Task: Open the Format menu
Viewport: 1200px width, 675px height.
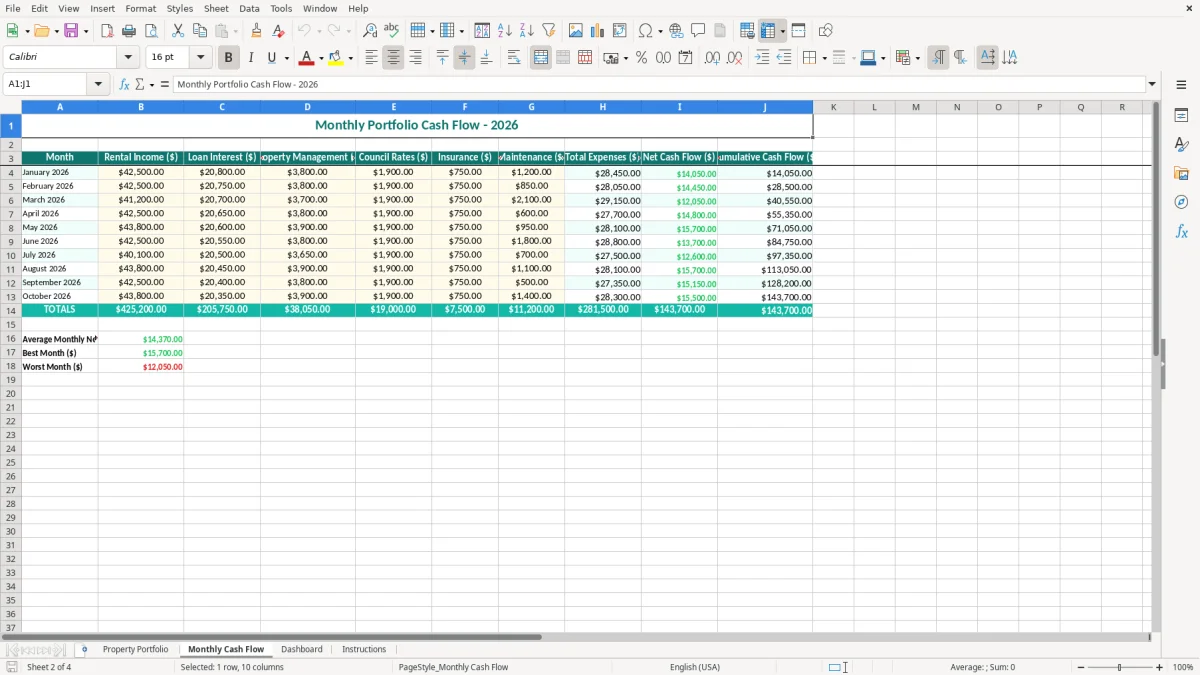Action: point(141,8)
